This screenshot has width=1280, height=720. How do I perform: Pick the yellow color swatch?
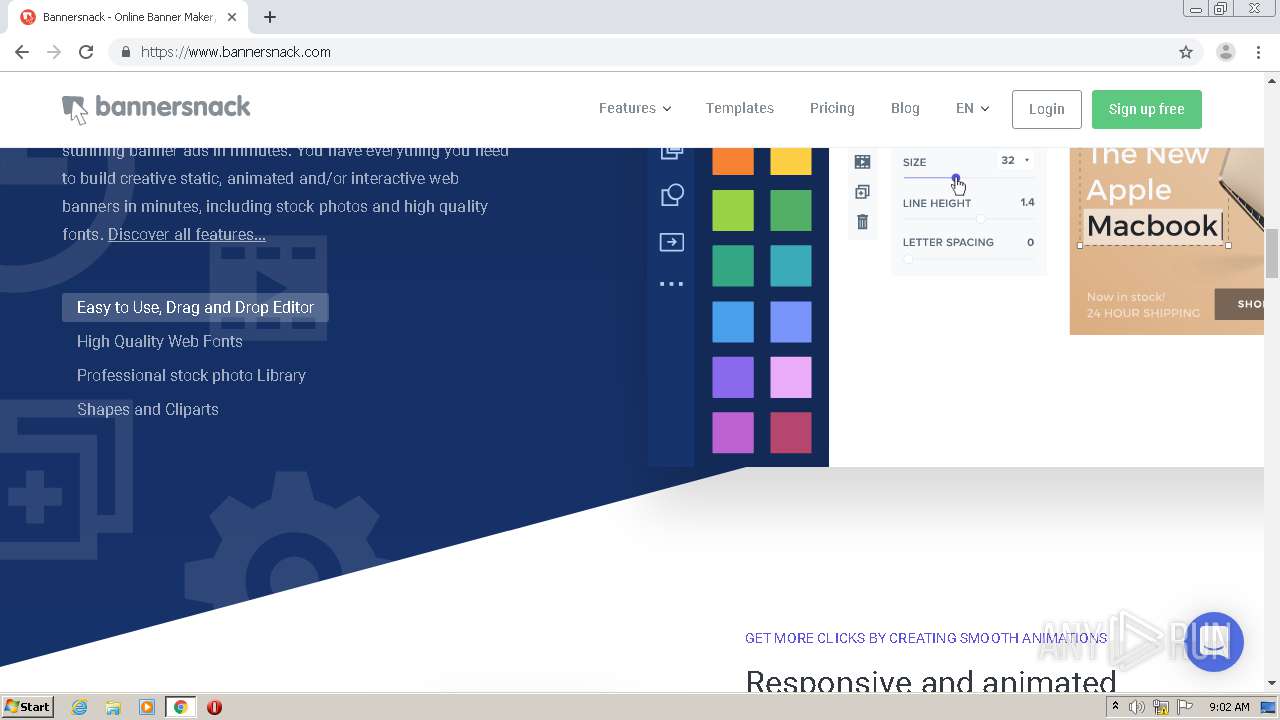[x=791, y=161]
